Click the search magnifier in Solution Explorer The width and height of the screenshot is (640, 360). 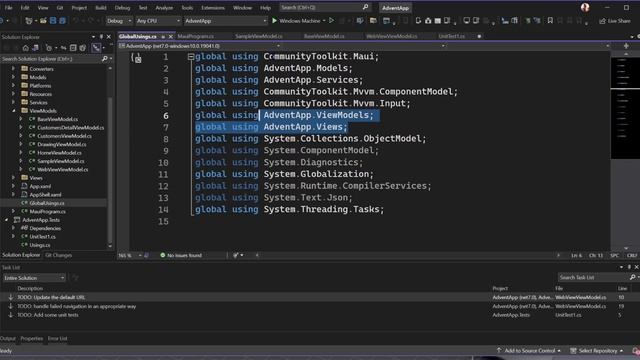pos(104,59)
